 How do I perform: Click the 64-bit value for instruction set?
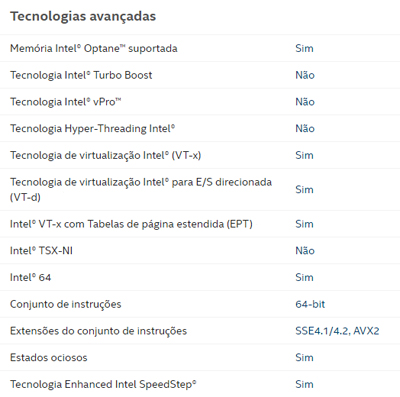[x=310, y=304]
